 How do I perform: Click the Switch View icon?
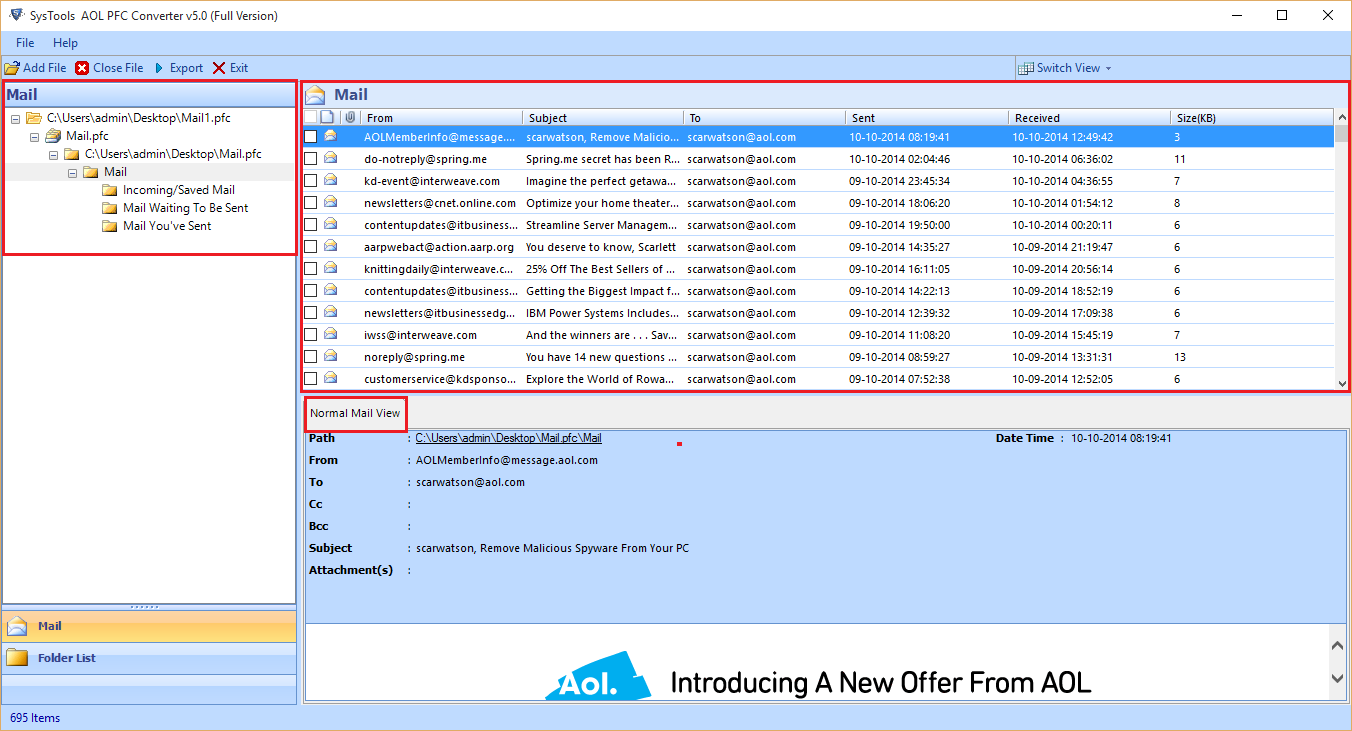[x=1026, y=67]
